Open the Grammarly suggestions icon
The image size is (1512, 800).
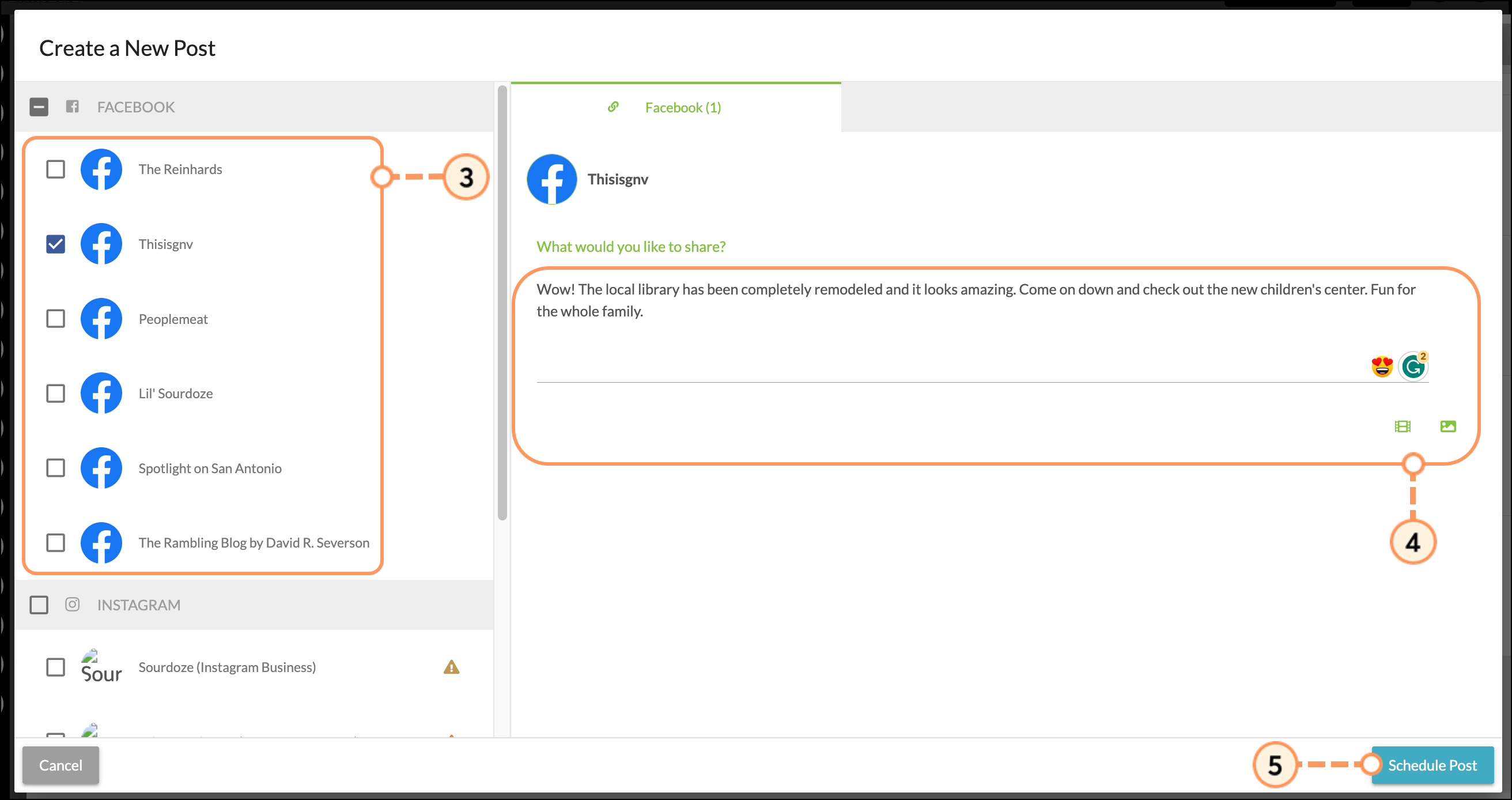pos(1413,367)
